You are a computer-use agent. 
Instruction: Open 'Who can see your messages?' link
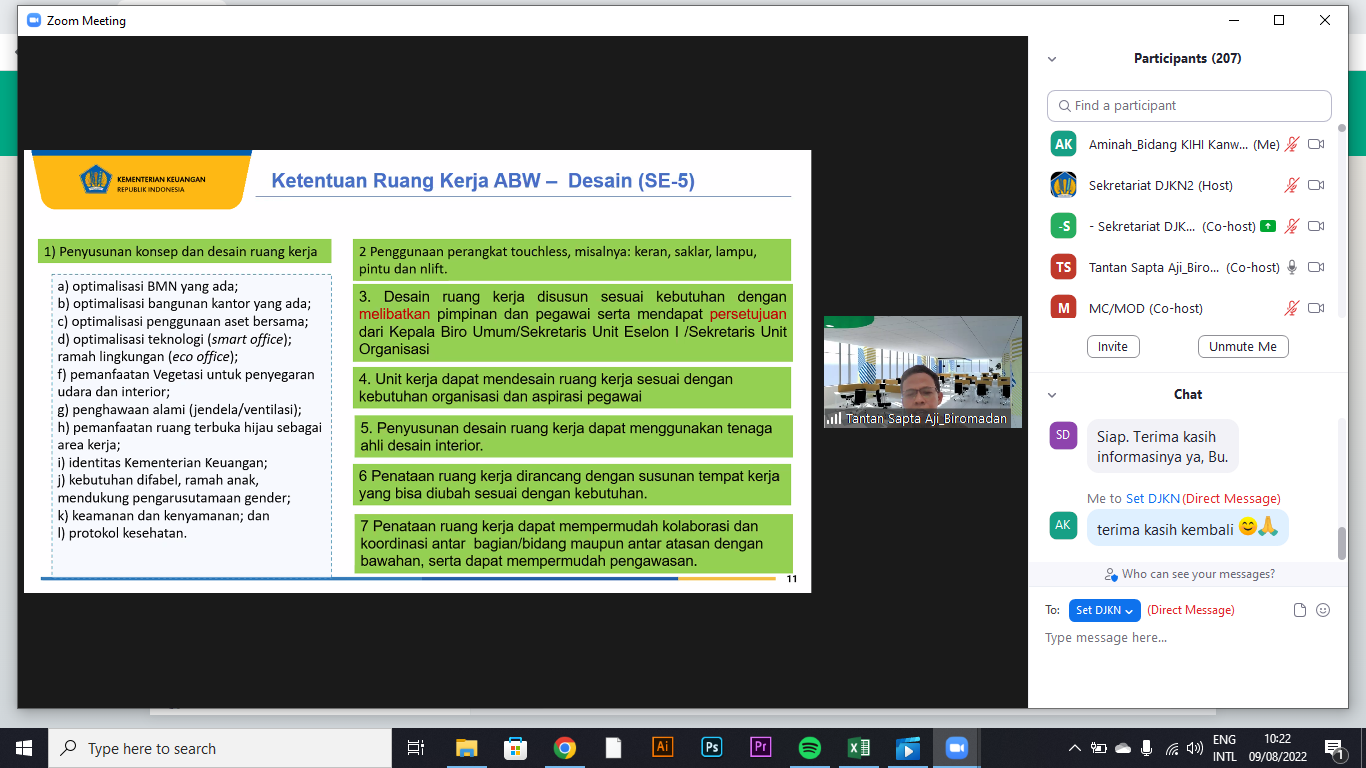[x=1198, y=574]
